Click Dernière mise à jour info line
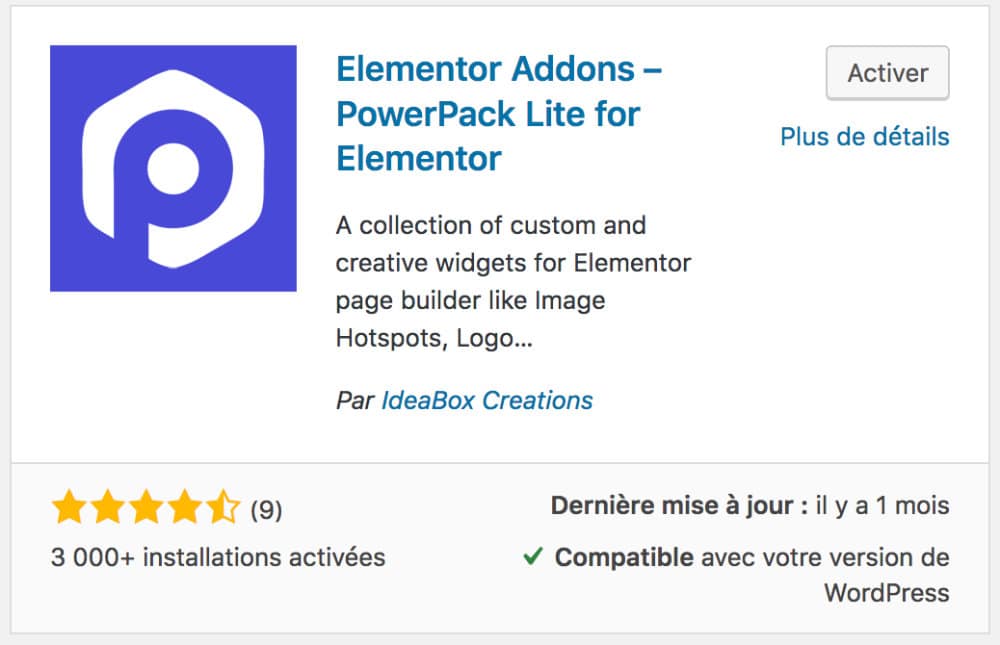Viewport: 1000px width, 645px height. 748,506
